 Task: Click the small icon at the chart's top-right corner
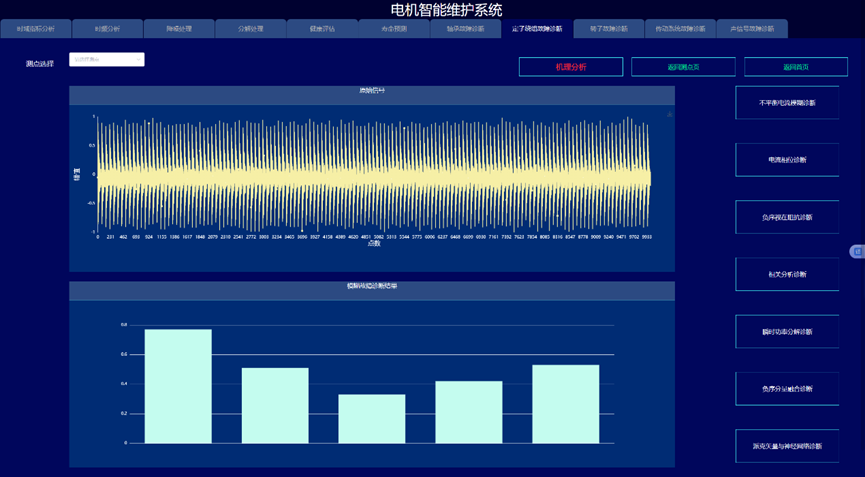point(669,115)
